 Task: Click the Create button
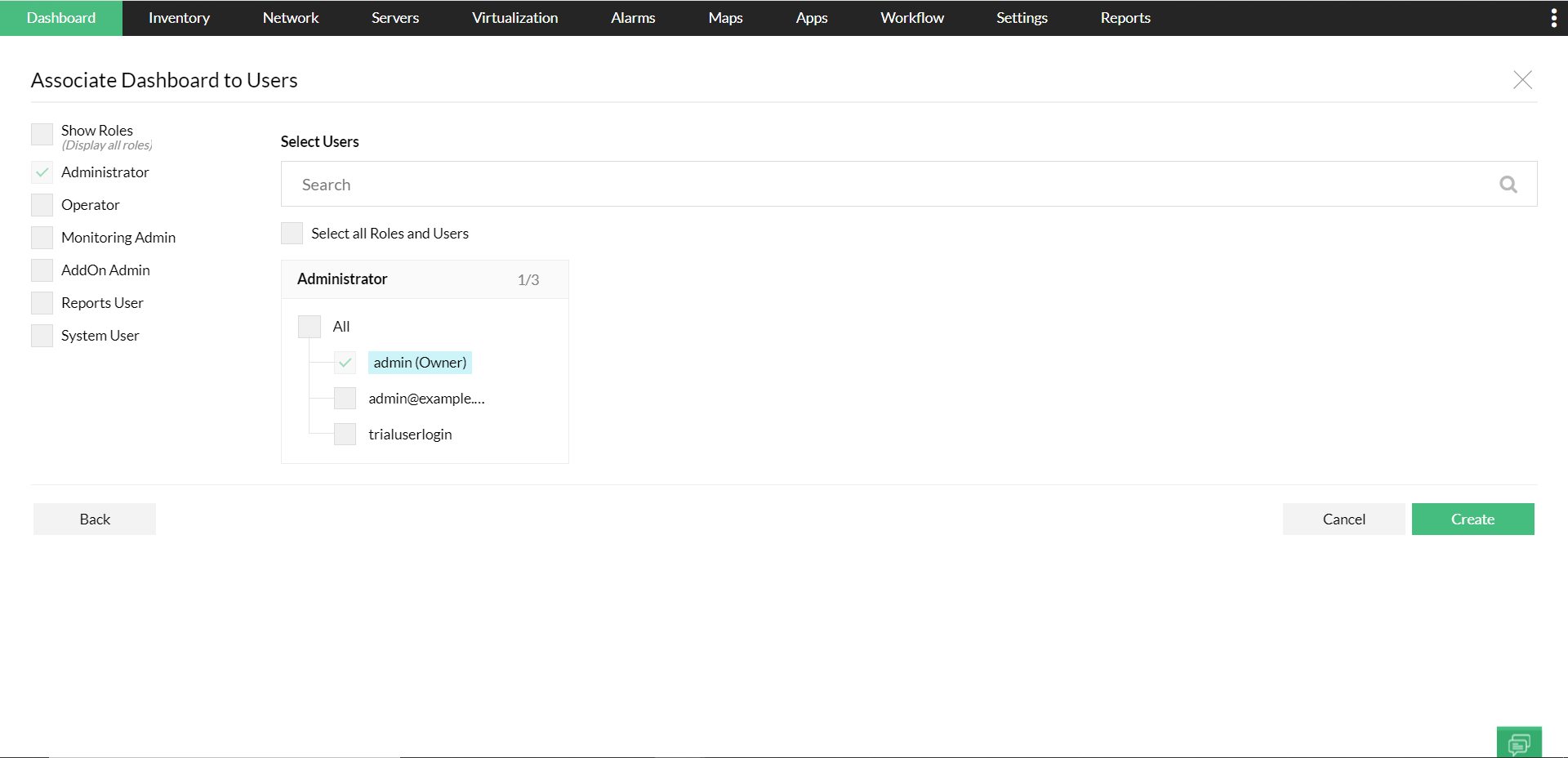[1473, 519]
